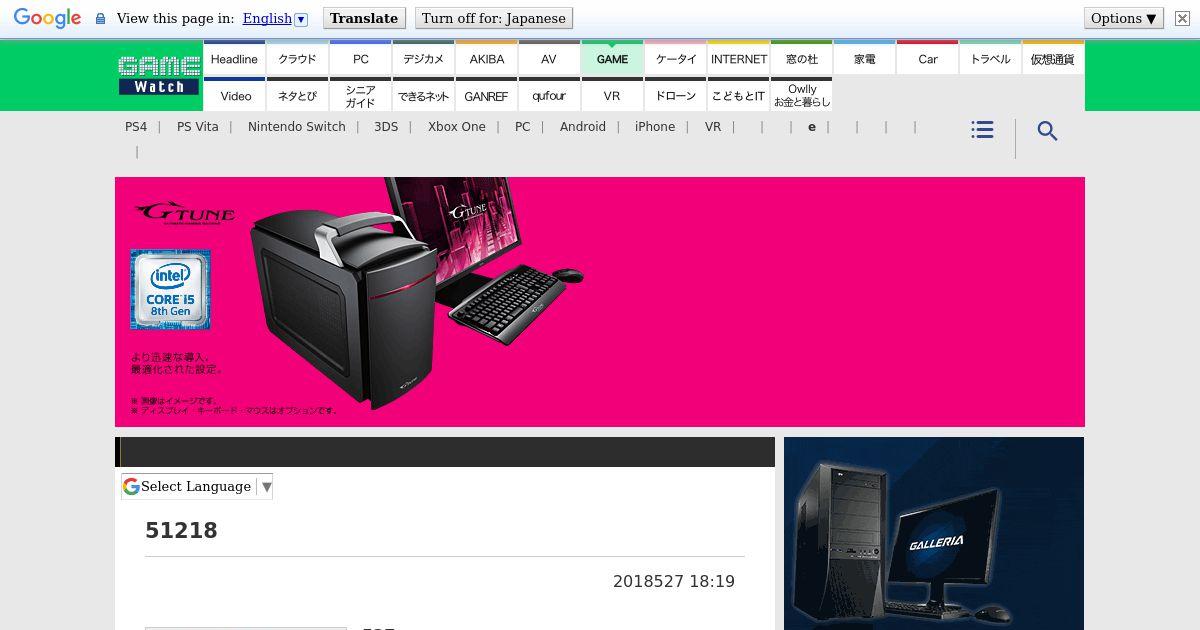Click the lock icon beside View this page
This screenshot has width=1200, height=630.
pos(100,18)
